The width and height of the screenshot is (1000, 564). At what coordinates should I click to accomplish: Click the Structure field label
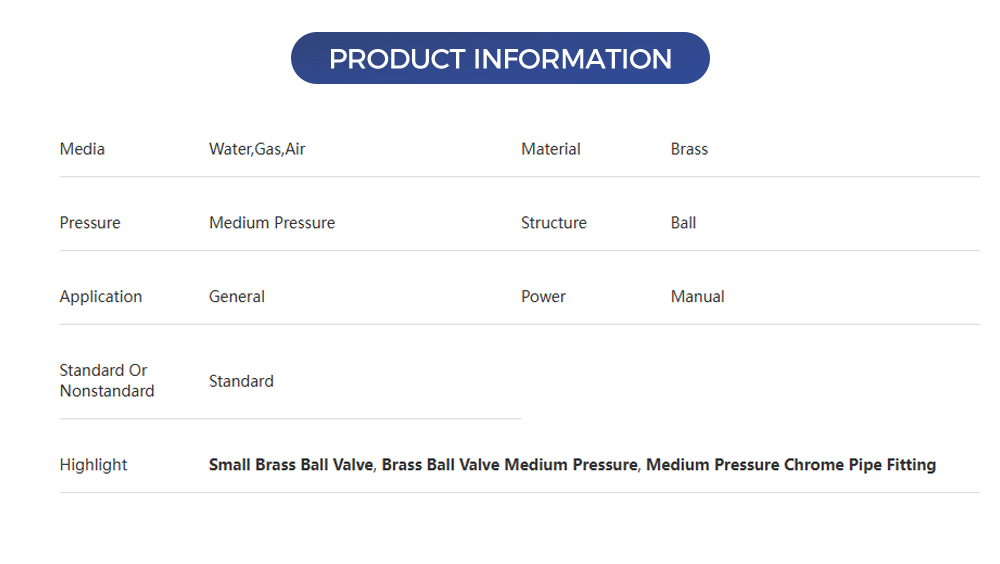(x=553, y=223)
